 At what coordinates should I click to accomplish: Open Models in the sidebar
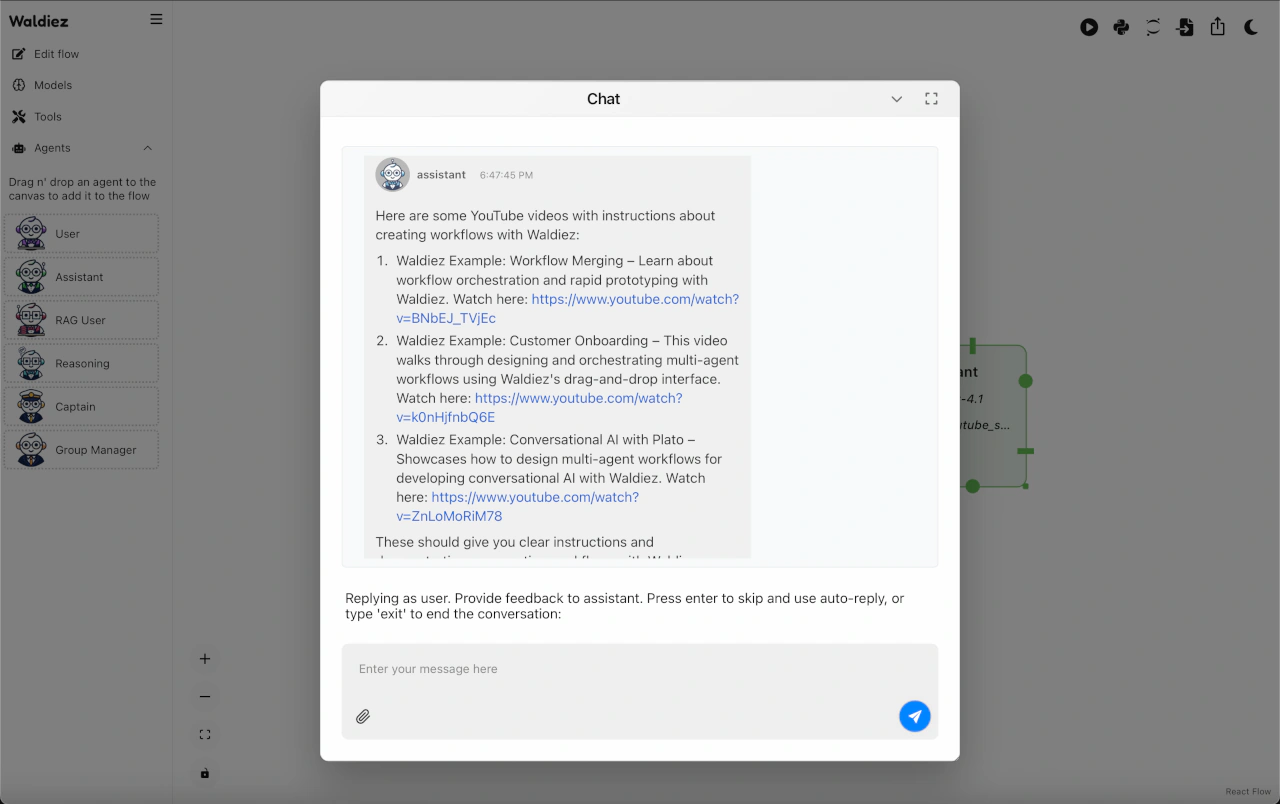tap(53, 85)
